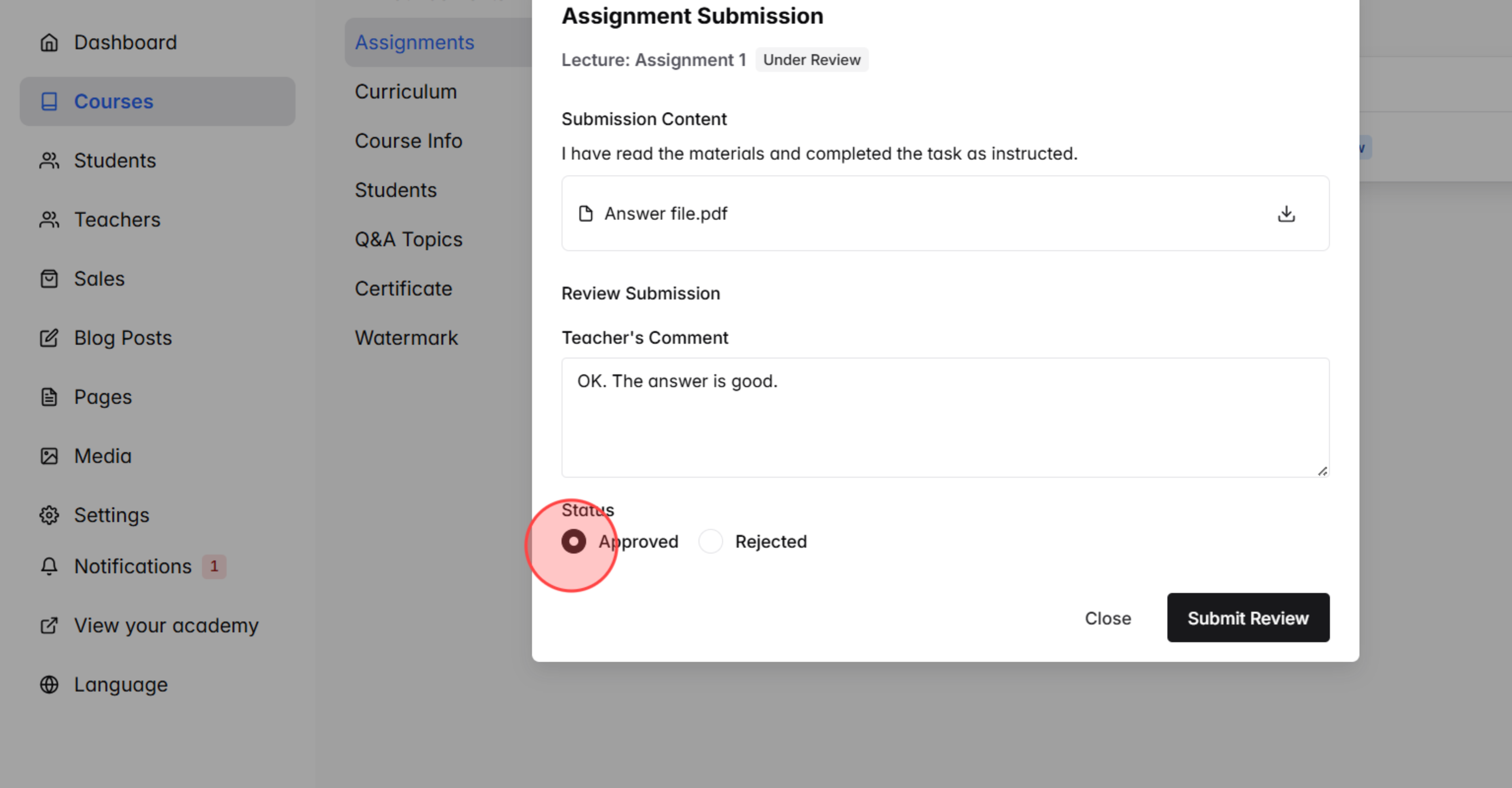Open the Q&A Topics tab
The image size is (1512, 788).
[408, 239]
